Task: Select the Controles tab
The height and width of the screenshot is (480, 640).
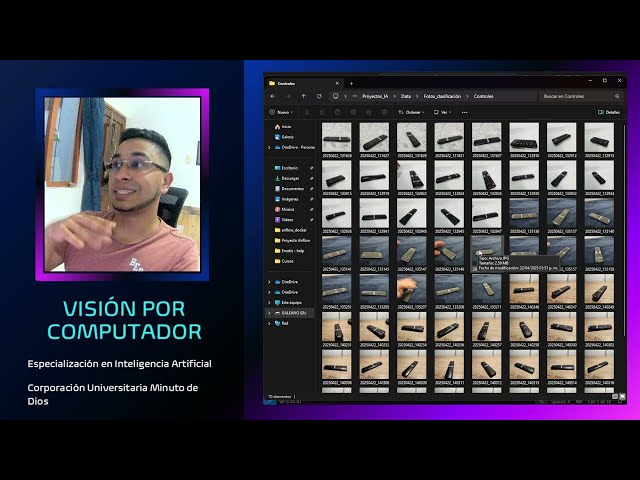Action: (303, 83)
